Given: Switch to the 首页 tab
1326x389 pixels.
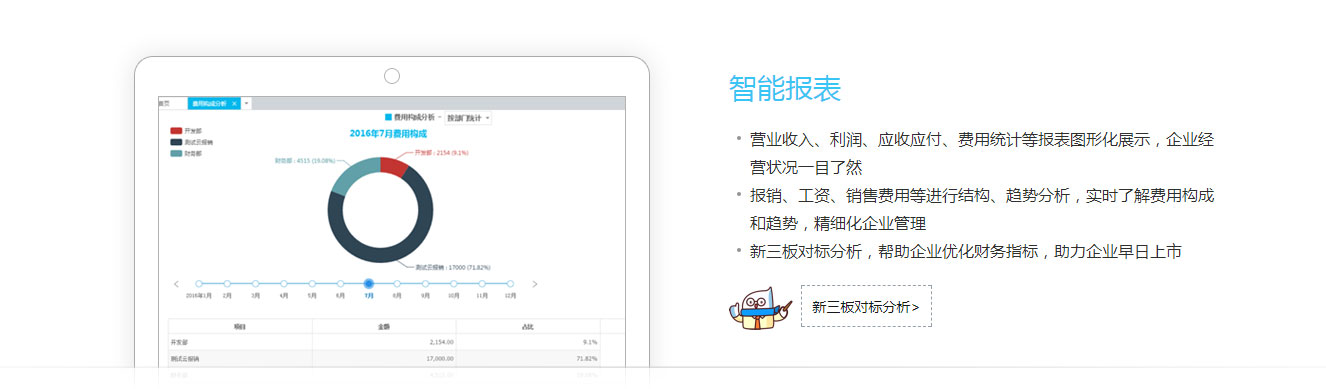Looking at the screenshot, I should point(164,103).
